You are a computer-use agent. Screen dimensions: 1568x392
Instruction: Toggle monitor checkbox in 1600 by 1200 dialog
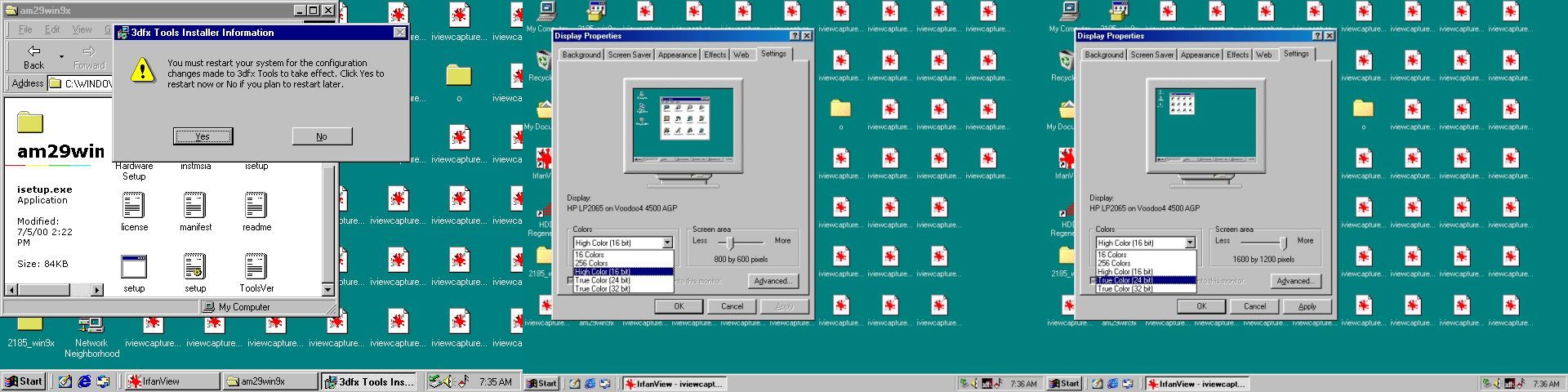point(1093,281)
